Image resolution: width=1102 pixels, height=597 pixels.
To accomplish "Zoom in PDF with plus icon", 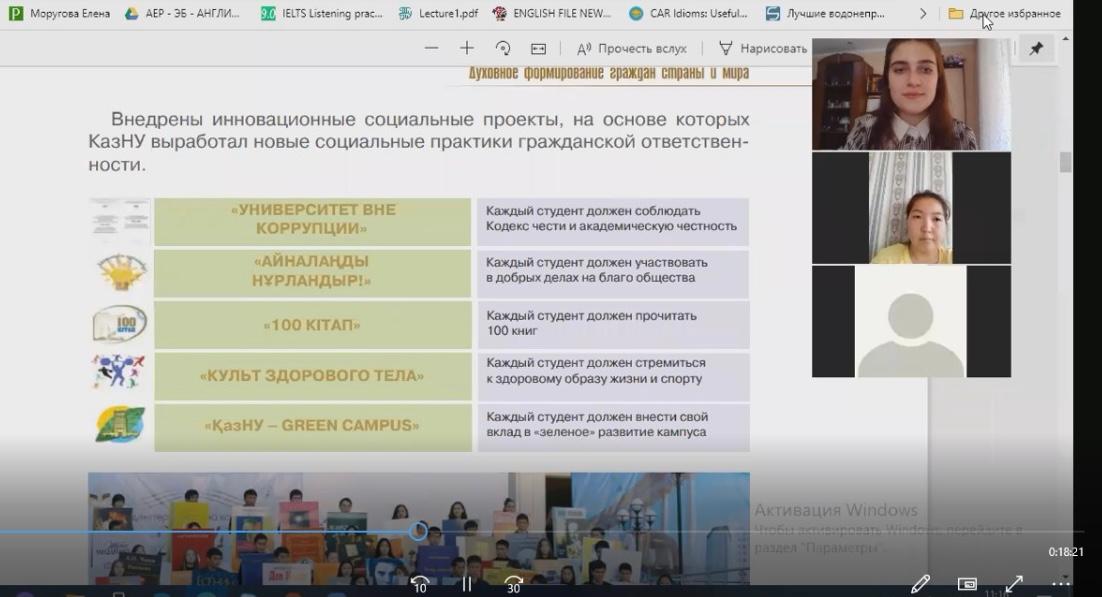I will pyautogui.click(x=467, y=48).
